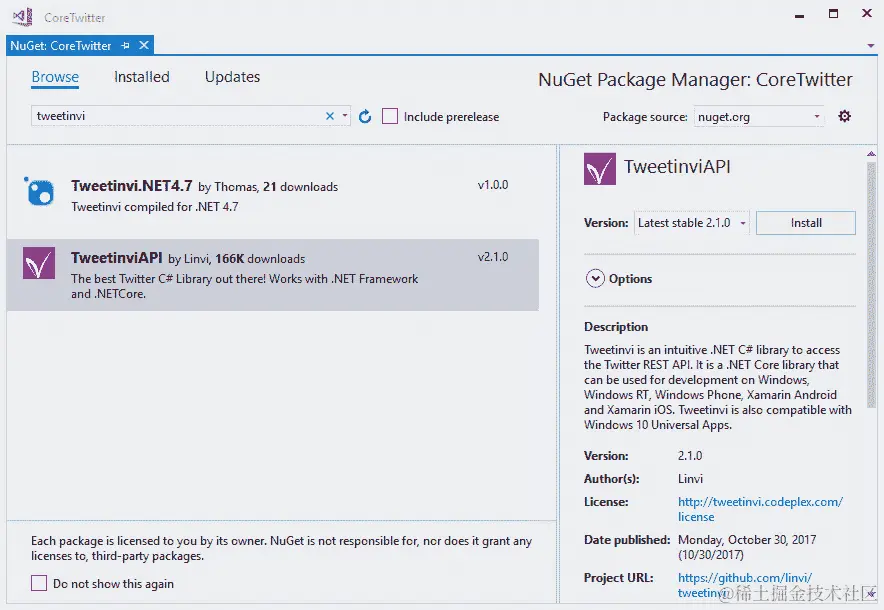Click the NuGet Package Manager: CoreTwitter title
Image resolution: width=884 pixels, height=610 pixels.
695,79
